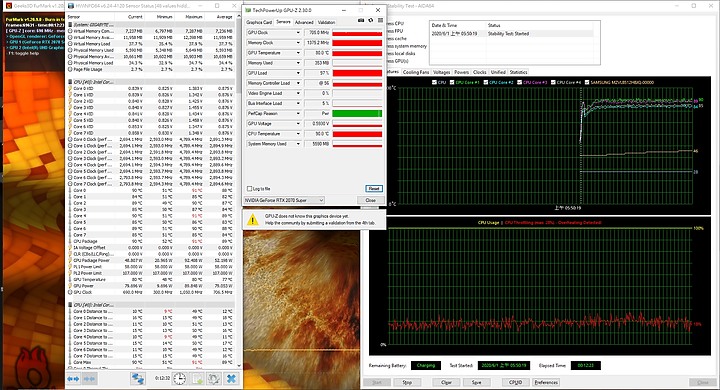The width and height of the screenshot is (720, 390).
Task: Open the GPU-Z hamburger menu icon
Action: pyautogui.click(x=380, y=21)
